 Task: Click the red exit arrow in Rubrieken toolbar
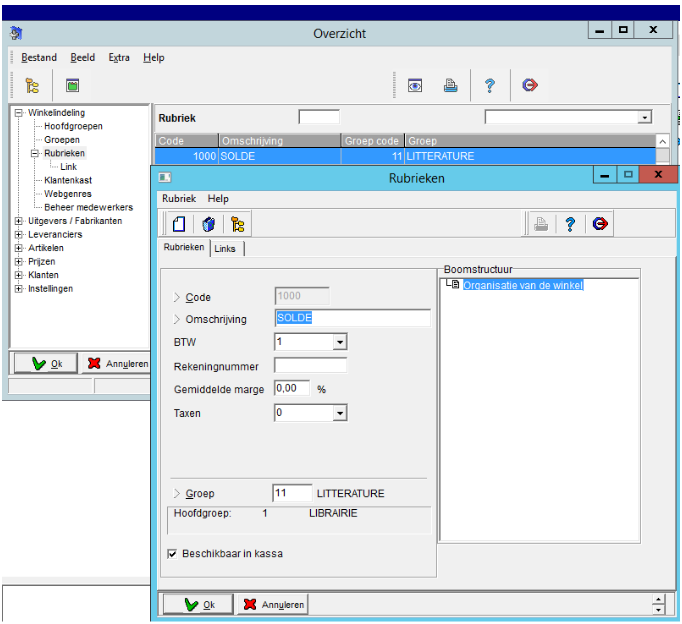pos(600,224)
